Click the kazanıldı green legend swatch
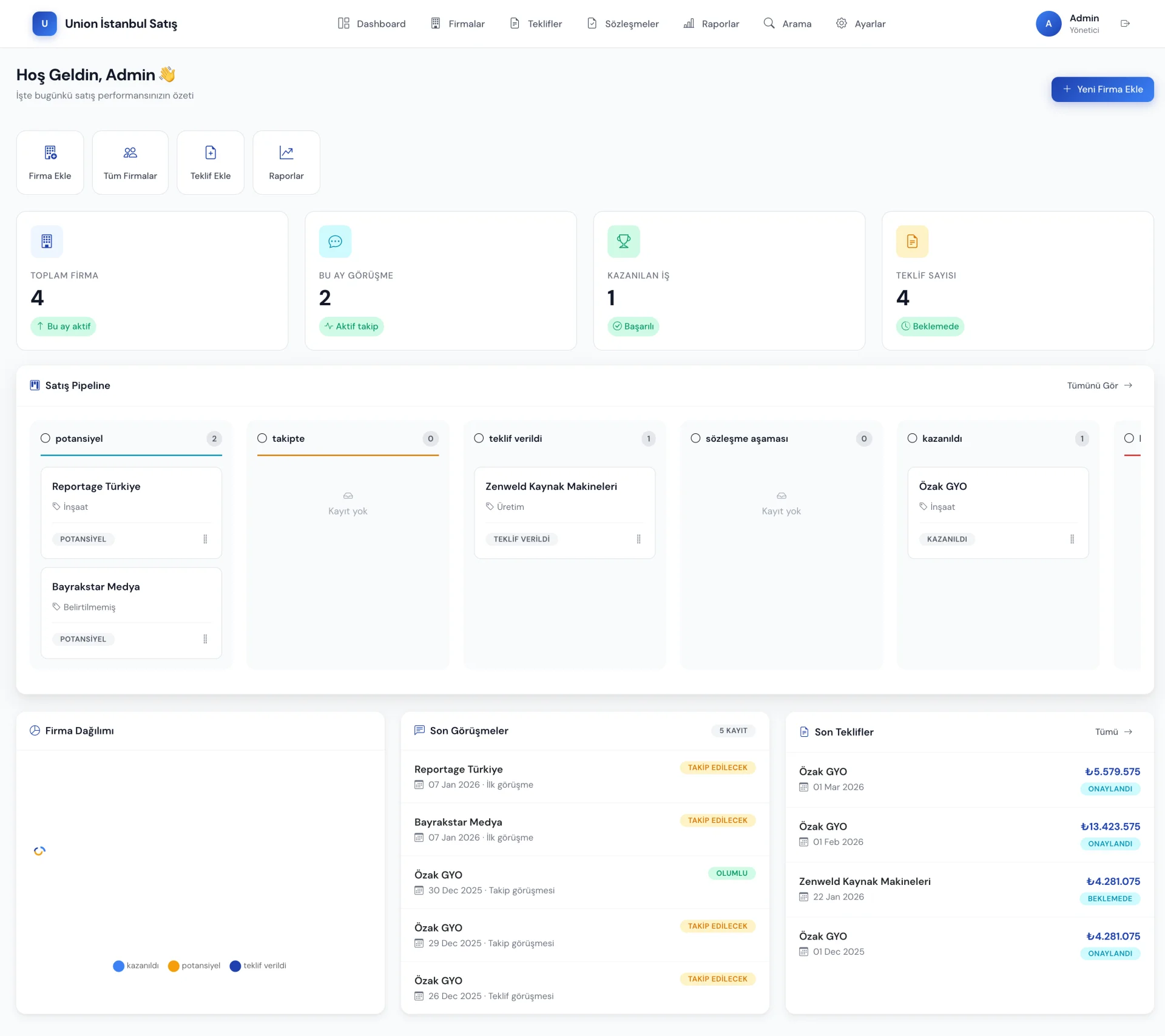The height and width of the screenshot is (1036, 1165). click(x=118, y=966)
